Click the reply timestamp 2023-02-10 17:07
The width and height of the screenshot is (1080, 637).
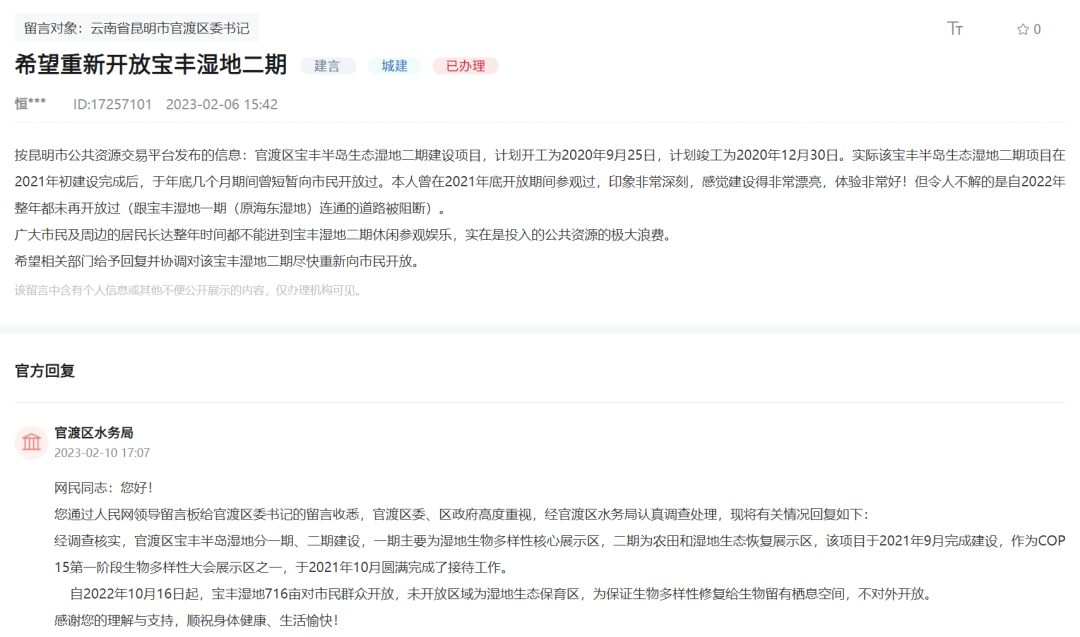102,453
